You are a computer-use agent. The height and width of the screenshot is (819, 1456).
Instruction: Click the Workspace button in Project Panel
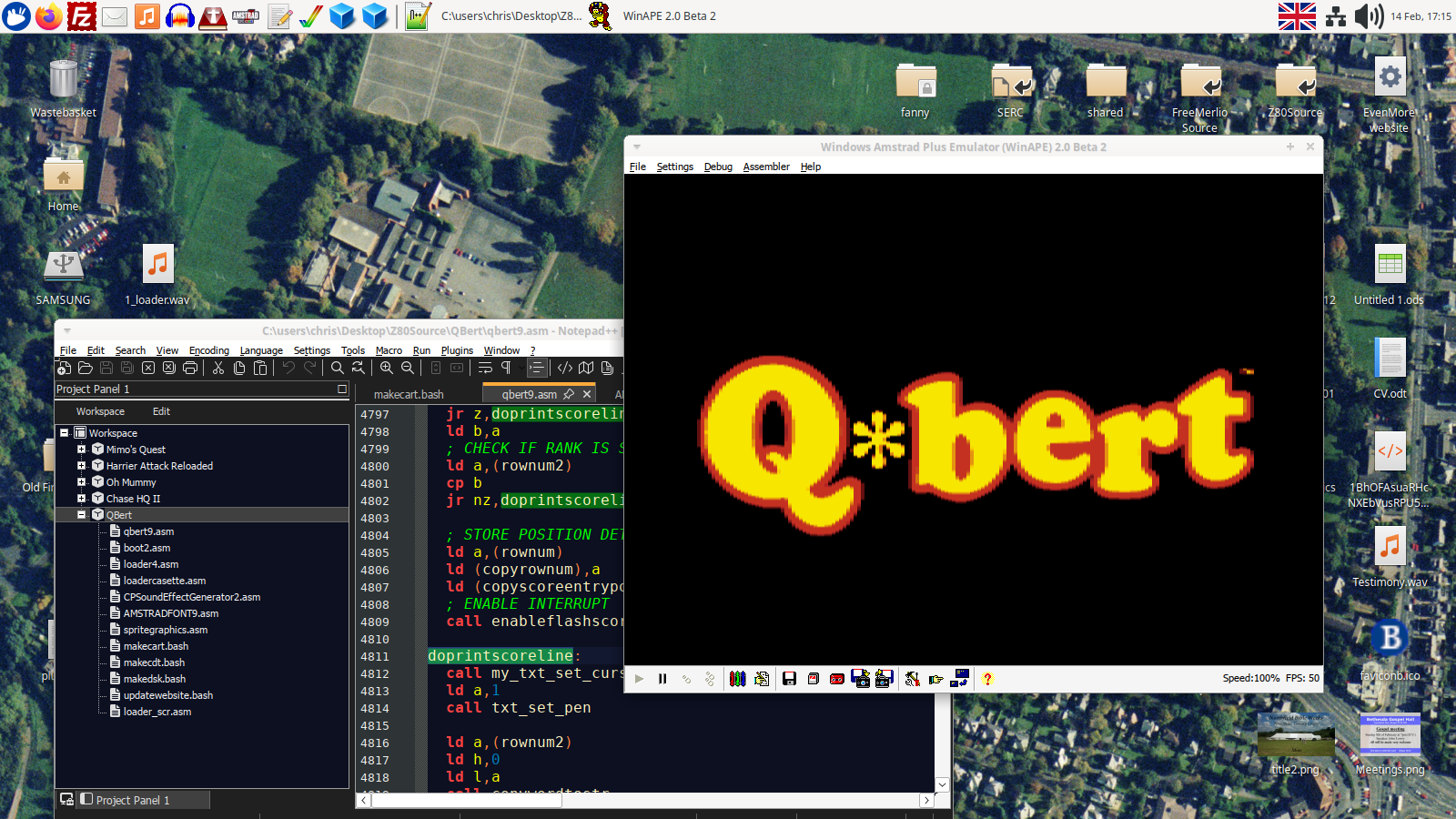coord(100,411)
